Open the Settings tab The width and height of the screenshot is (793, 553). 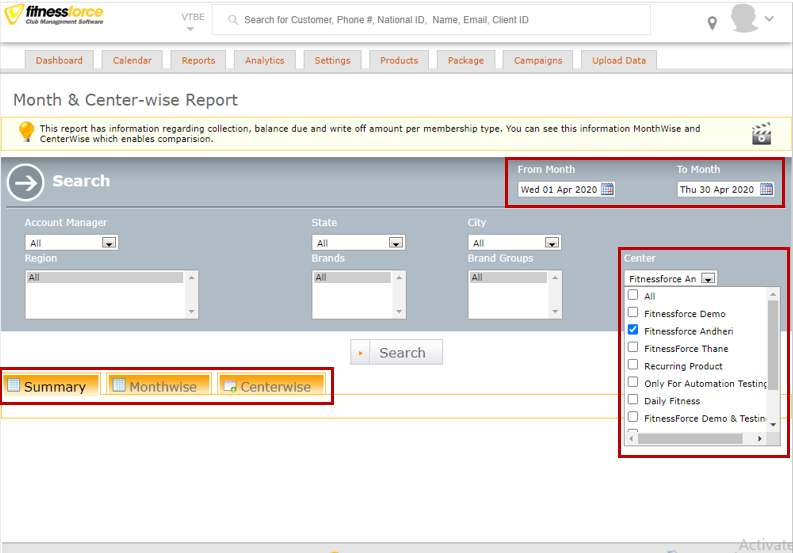pos(332,60)
